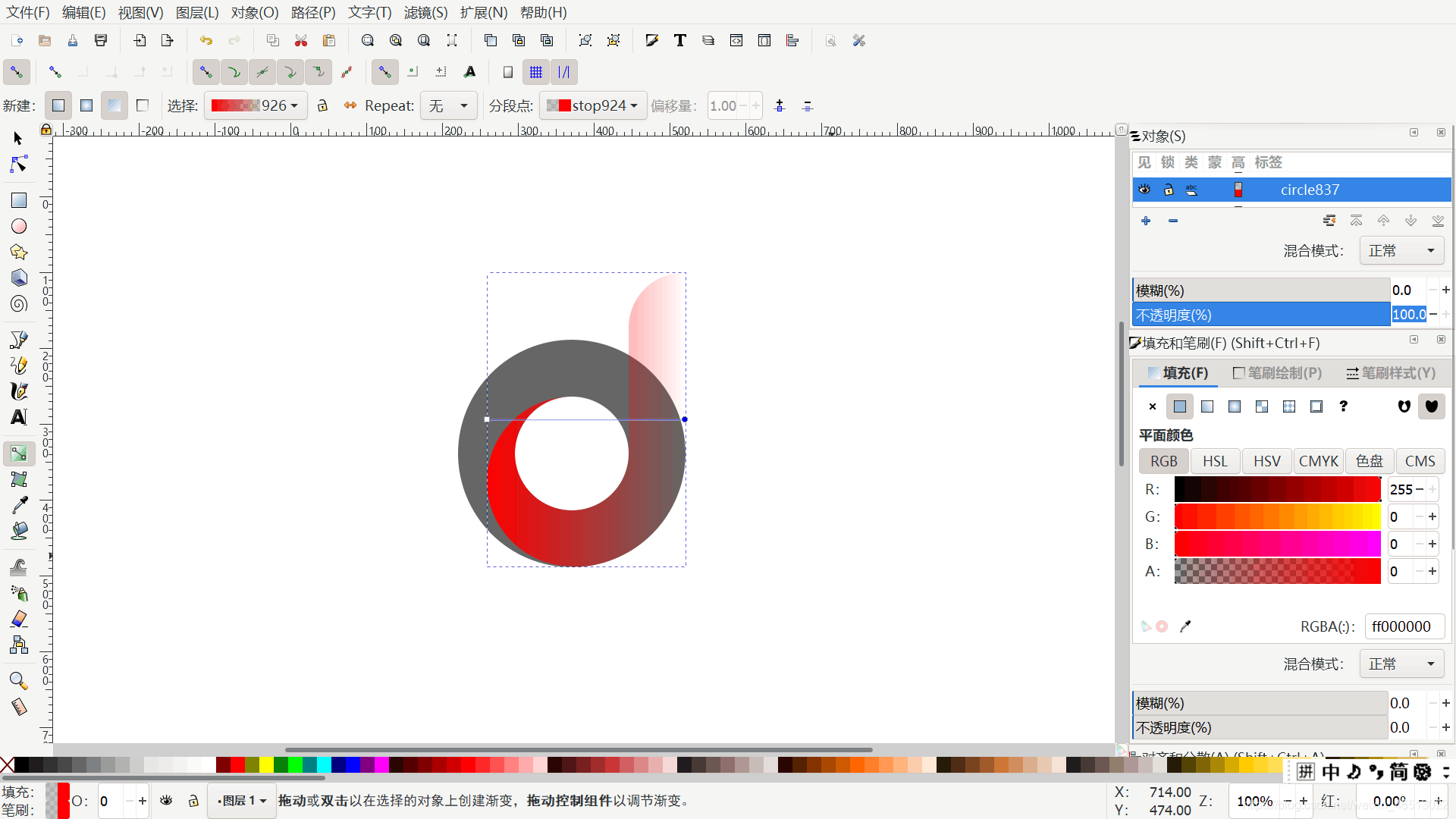
Task: Toggle layer lock in status bar
Action: click(x=193, y=801)
